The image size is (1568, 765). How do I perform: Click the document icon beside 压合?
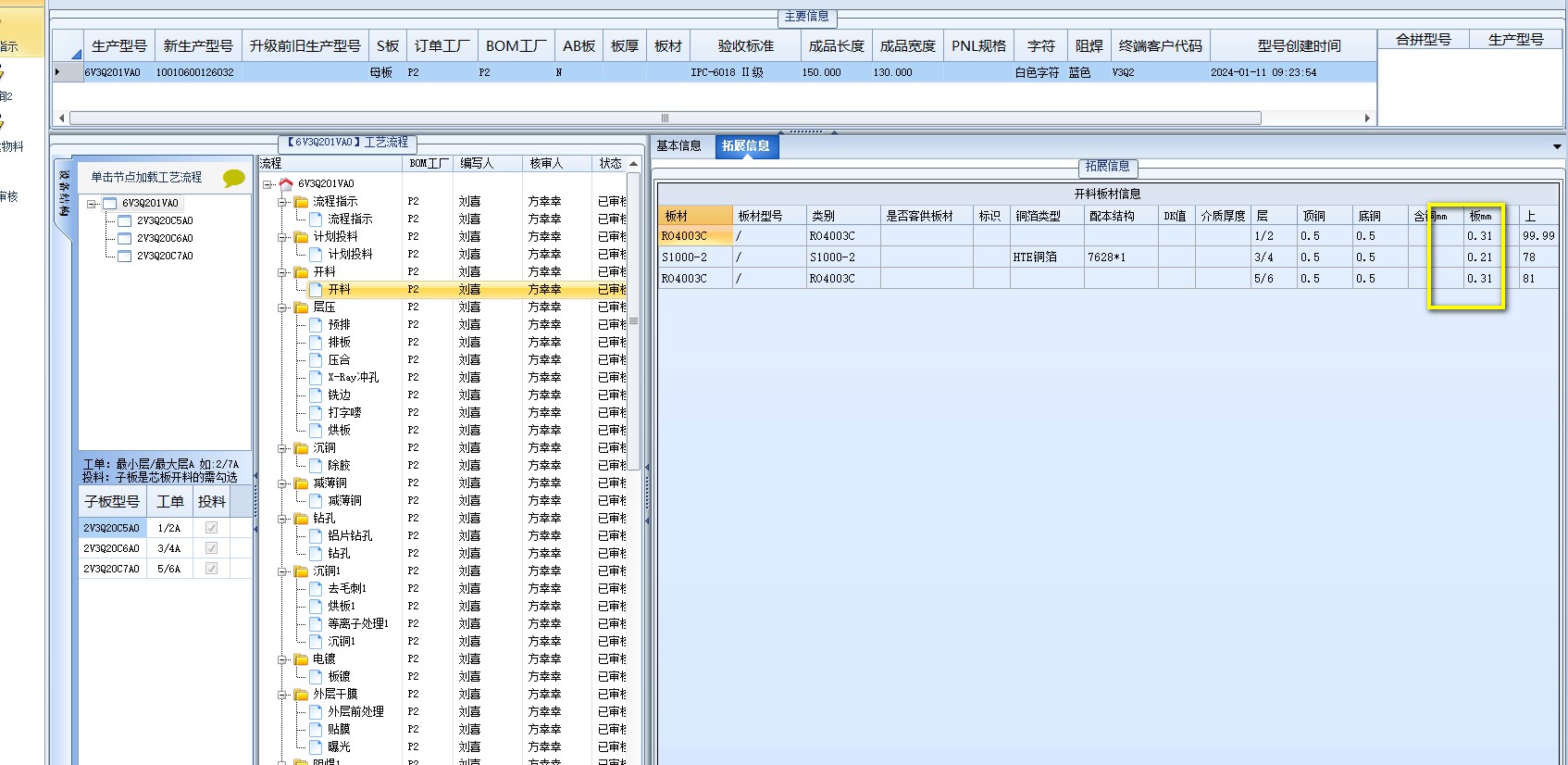[316, 359]
